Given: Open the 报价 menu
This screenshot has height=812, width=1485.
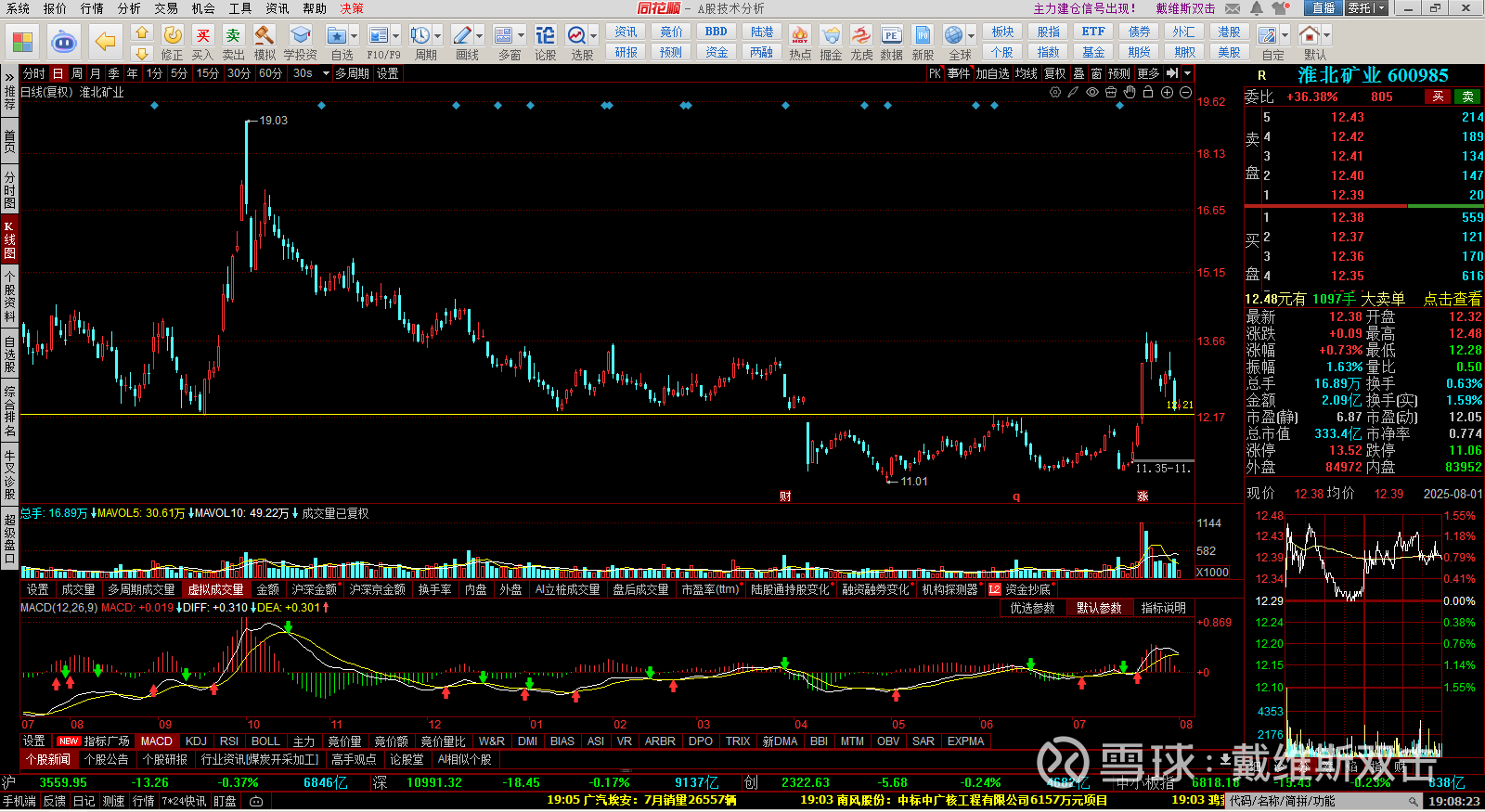Looking at the screenshot, I should coord(55,8).
